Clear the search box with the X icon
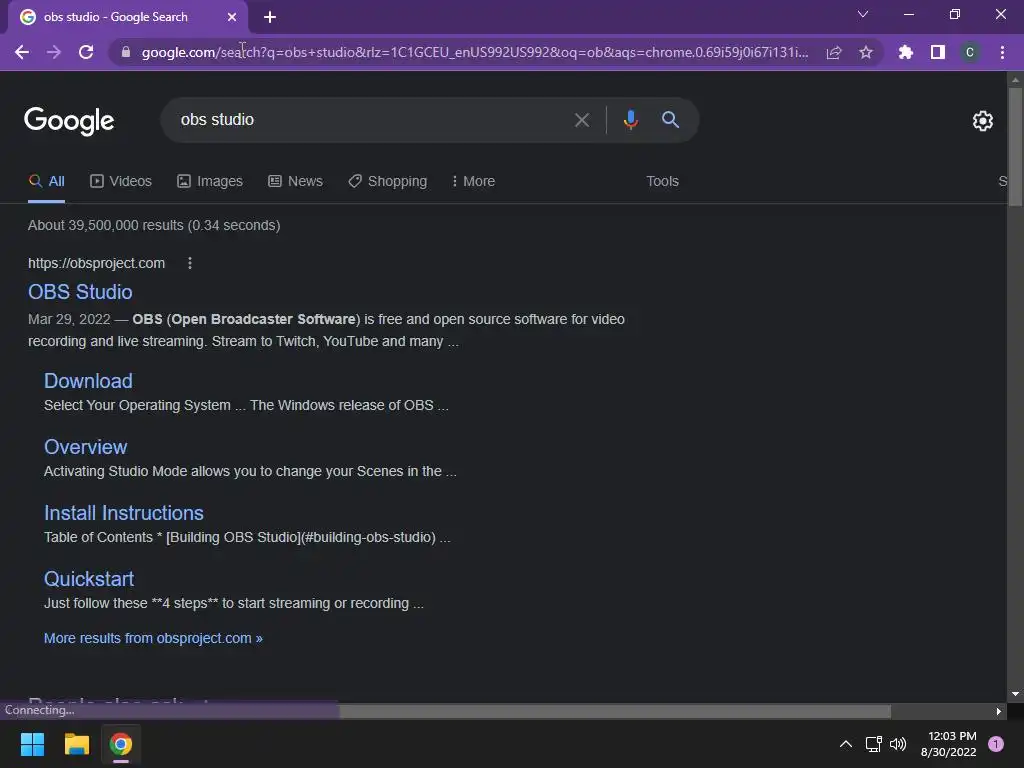 click(x=582, y=120)
